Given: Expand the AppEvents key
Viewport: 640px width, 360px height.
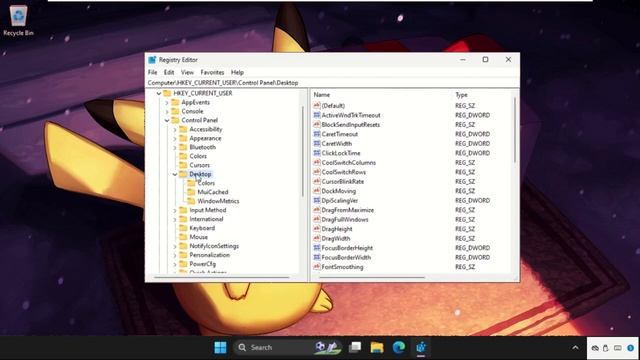Looking at the screenshot, I should [x=167, y=102].
